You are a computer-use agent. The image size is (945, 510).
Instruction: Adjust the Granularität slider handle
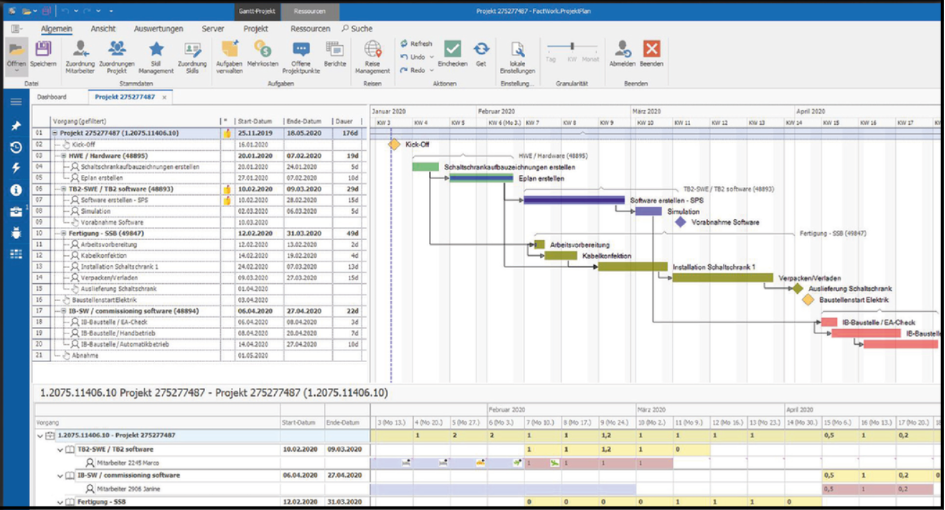572,46
